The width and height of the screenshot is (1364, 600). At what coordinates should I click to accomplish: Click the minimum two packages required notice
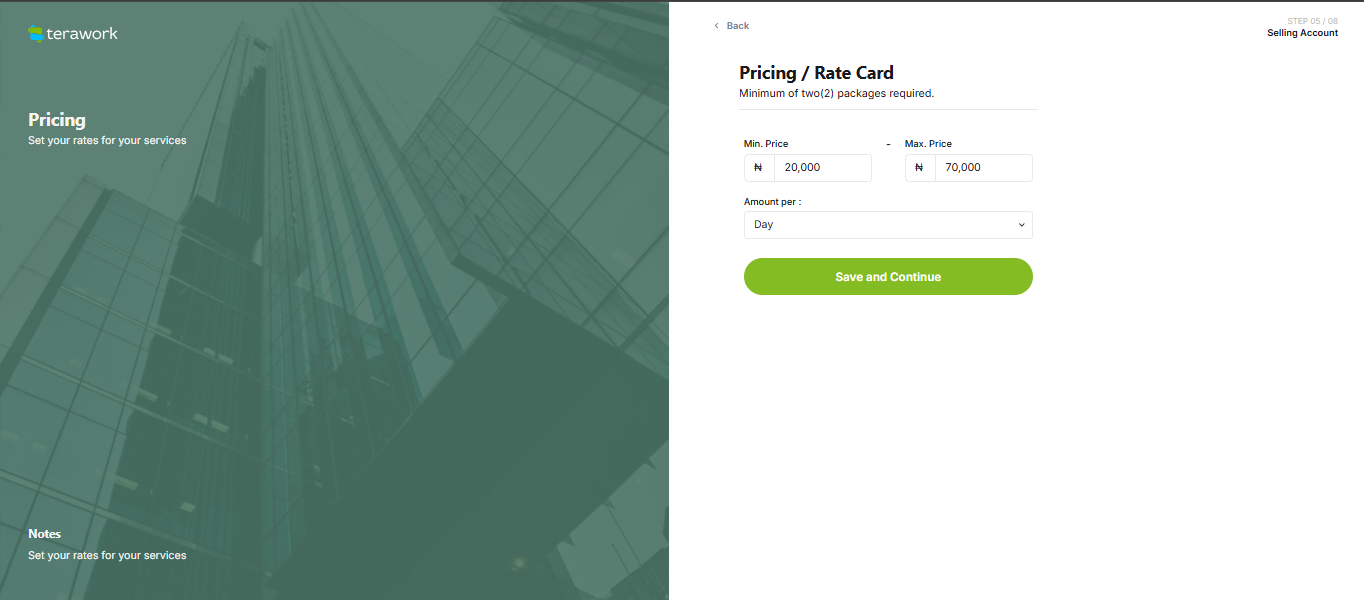pos(836,94)
